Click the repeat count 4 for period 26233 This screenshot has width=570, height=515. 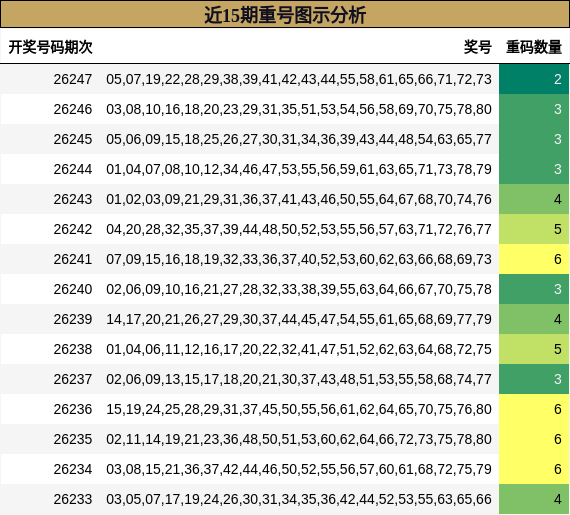click(x=534, y=499)
